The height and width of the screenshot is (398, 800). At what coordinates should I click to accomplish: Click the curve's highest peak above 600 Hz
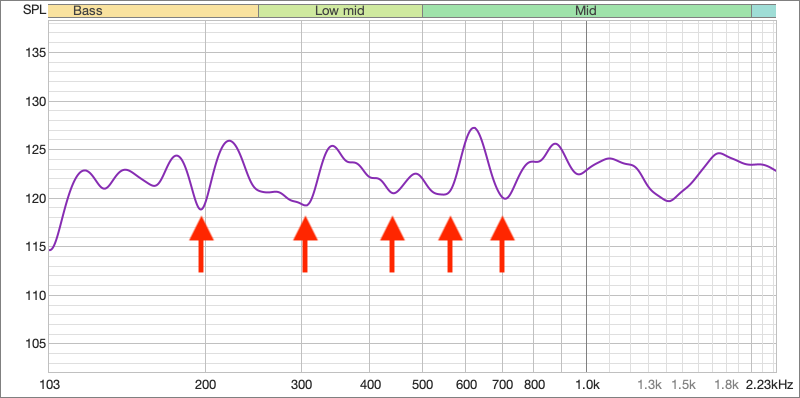[473, 128]
